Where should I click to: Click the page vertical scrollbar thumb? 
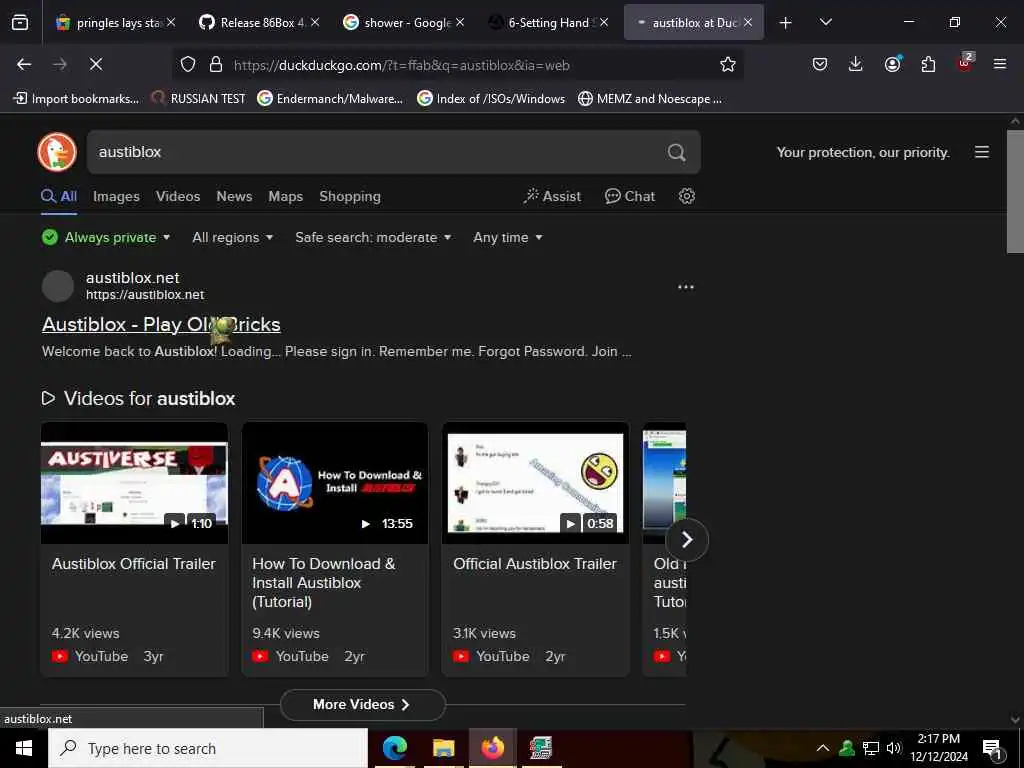pyautogui.click(x=1015, y=191)
